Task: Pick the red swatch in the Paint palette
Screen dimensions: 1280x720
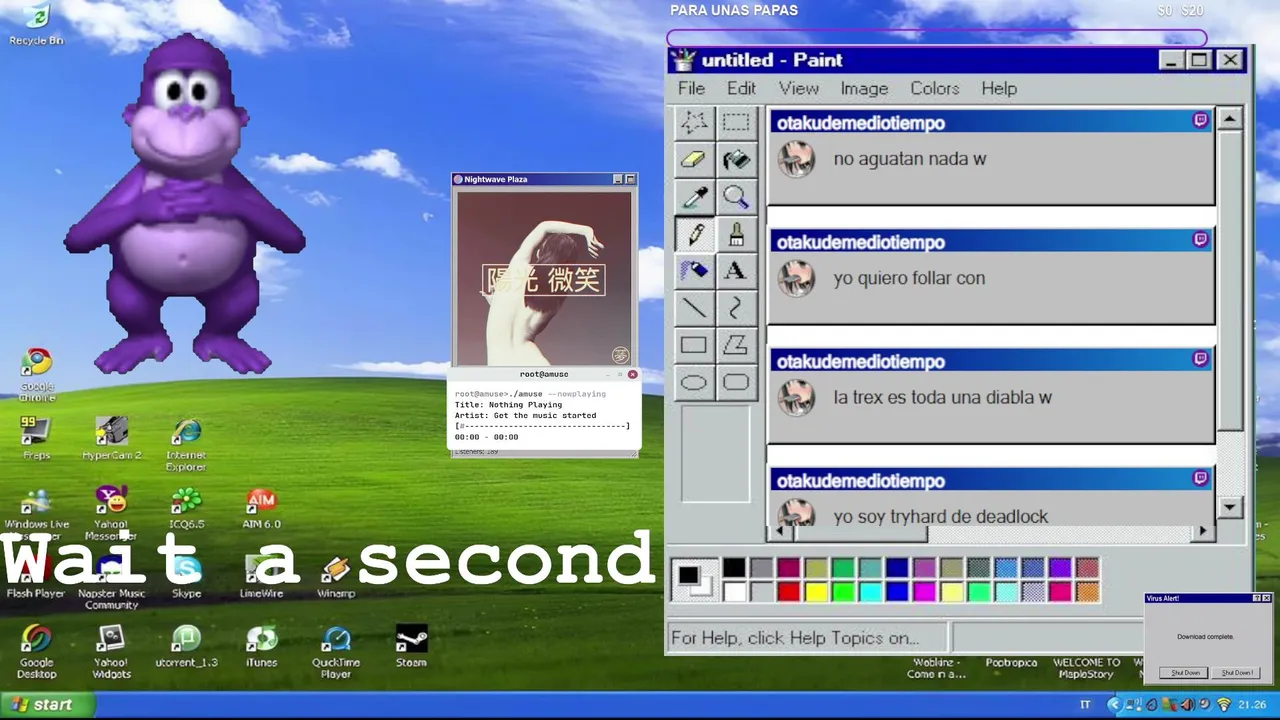Action: (x=788, y=592)
